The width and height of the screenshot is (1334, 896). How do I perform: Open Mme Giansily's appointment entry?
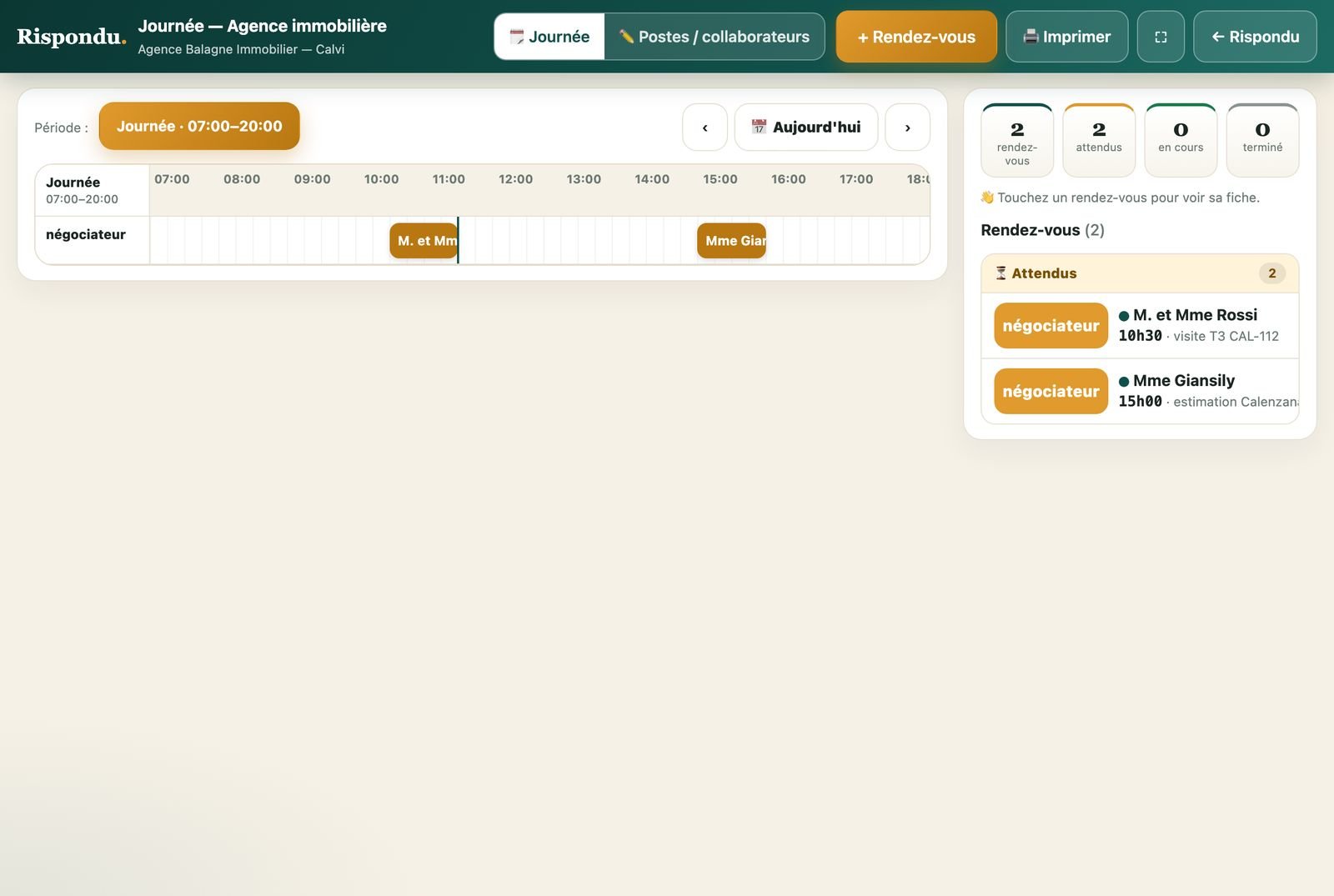[x=1140, y=391]
